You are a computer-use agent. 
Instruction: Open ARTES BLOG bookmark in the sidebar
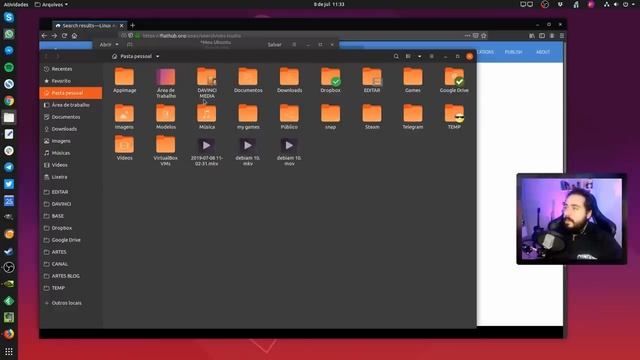(71, 276)
